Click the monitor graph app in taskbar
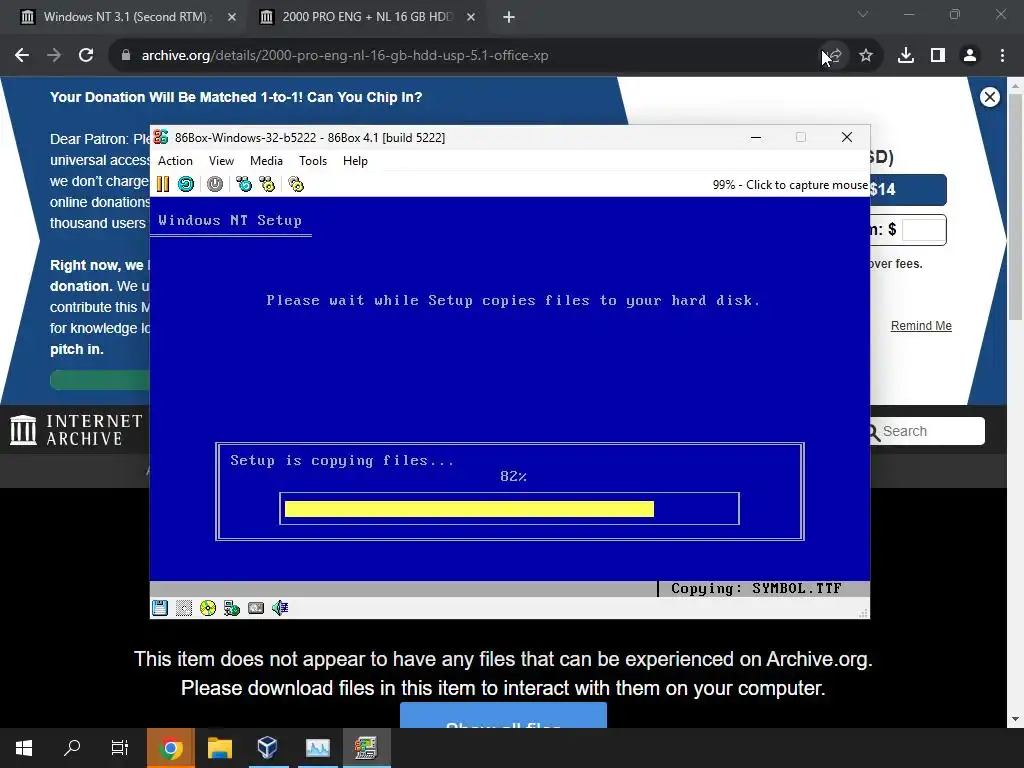 click(x=317, y=748)
